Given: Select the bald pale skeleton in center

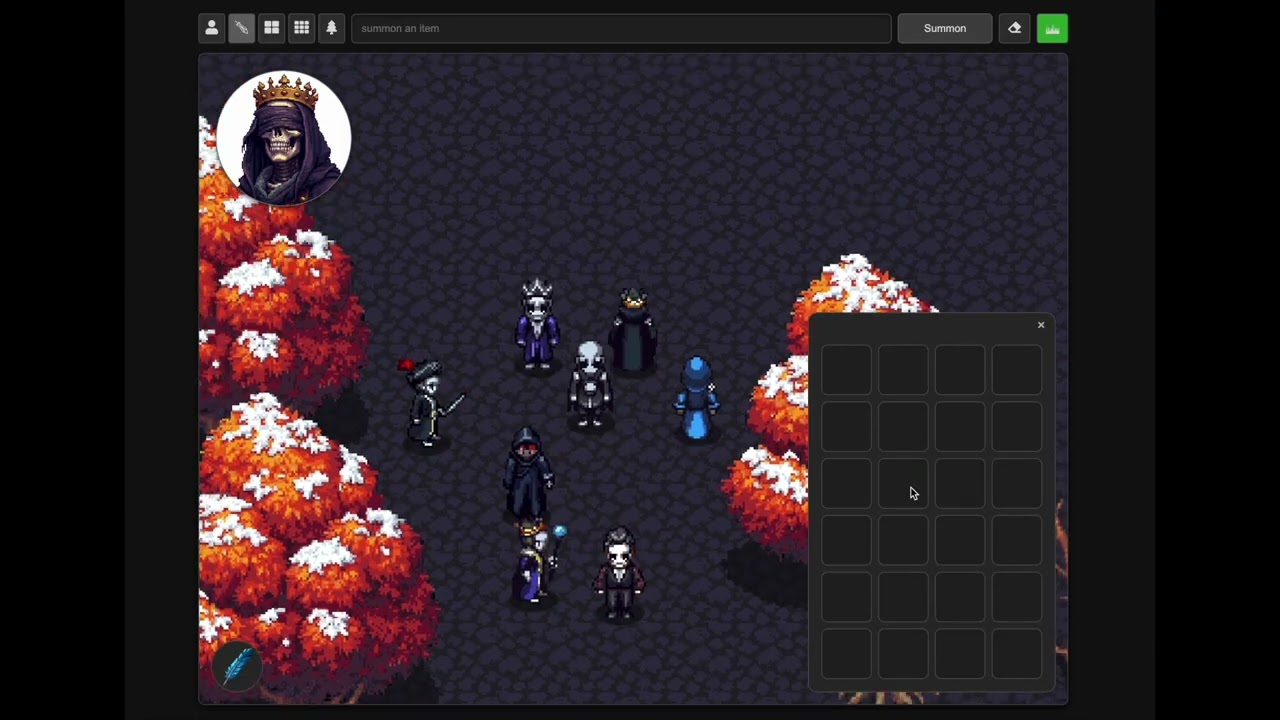Looking at the screenshot, I should 590,385.
